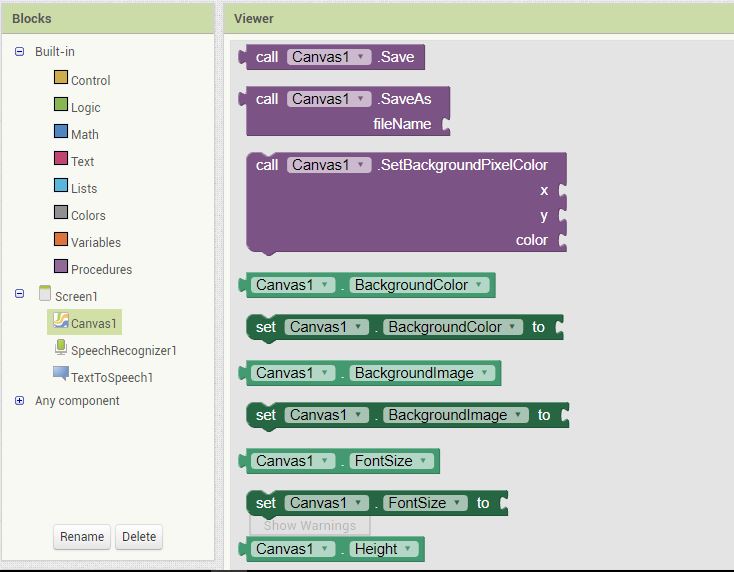Click the Variables blocks orange icon
Viewport: 734px width, 572px height.
(x=61, y=239)
